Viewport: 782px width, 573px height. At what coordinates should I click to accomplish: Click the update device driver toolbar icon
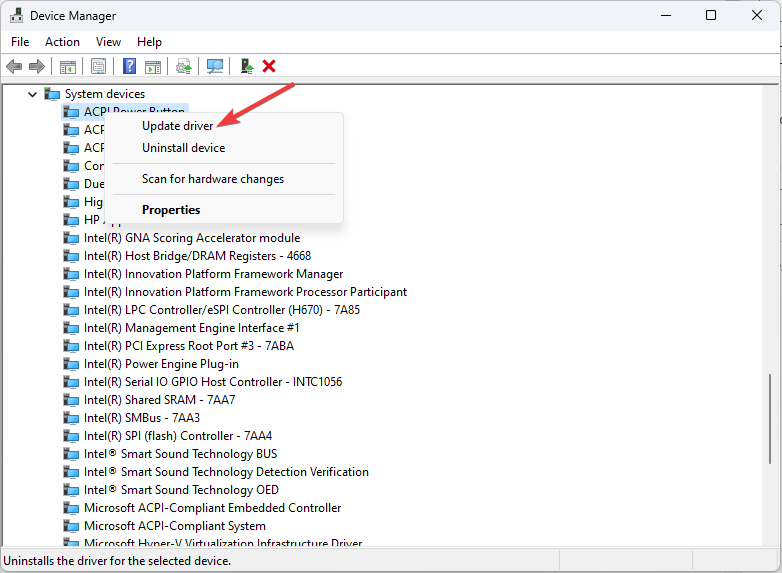(x=183, y=66)
